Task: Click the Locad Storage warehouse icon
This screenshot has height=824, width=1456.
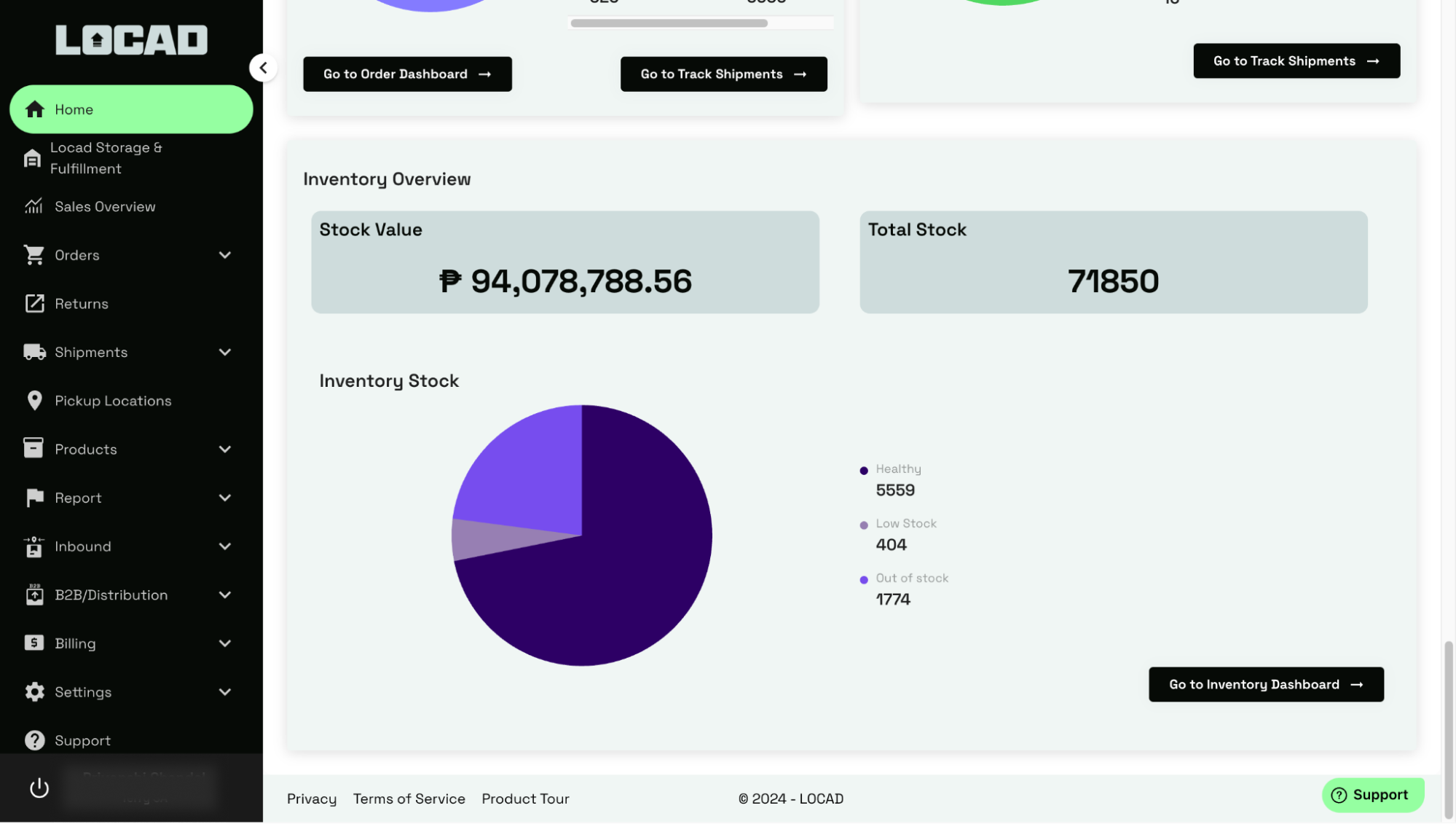Action: point(32,158)
